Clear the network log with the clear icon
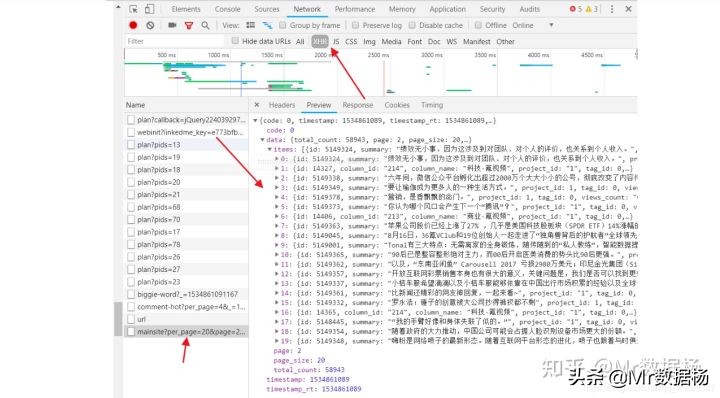Viewport: 720px width, 398px height. 150,25
